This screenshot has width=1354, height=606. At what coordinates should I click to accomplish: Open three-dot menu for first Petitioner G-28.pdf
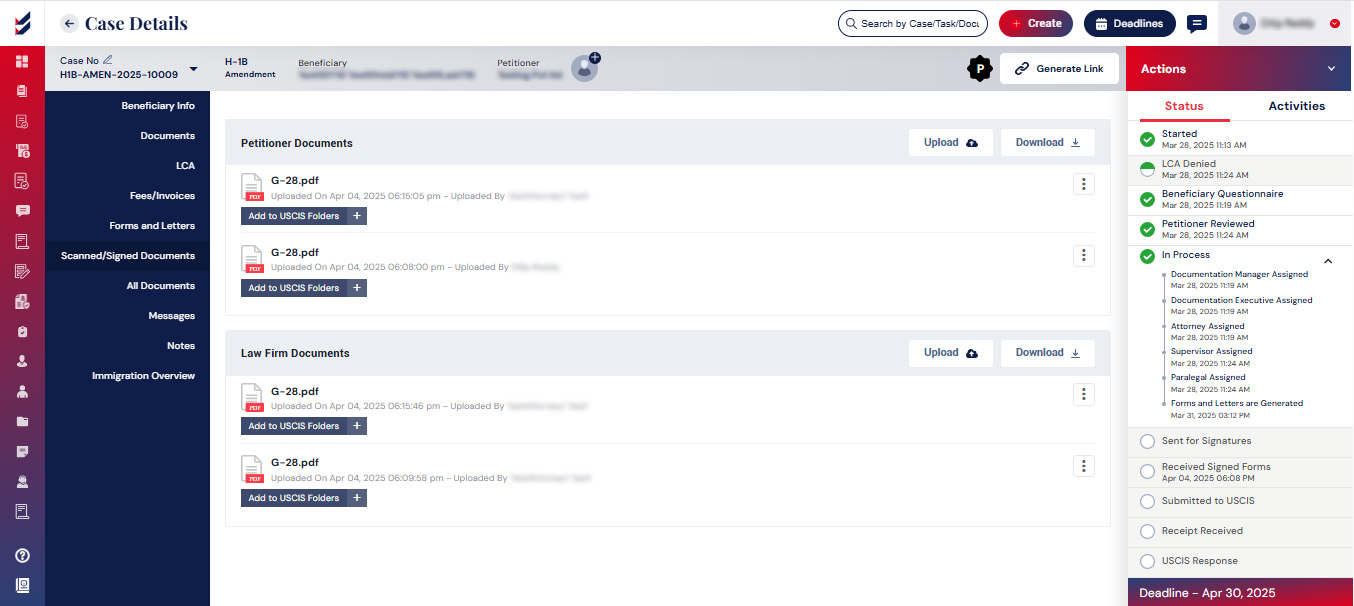click(1083, 184)
